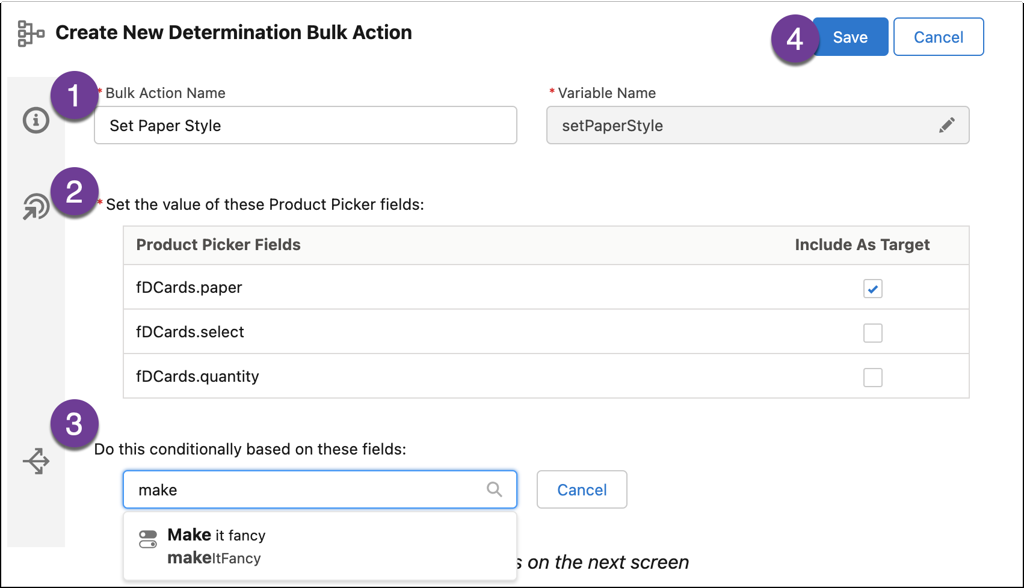Click the makeItFancy variable name text
Viewport: 1024px width, 588px height.
tap(214, 558)
